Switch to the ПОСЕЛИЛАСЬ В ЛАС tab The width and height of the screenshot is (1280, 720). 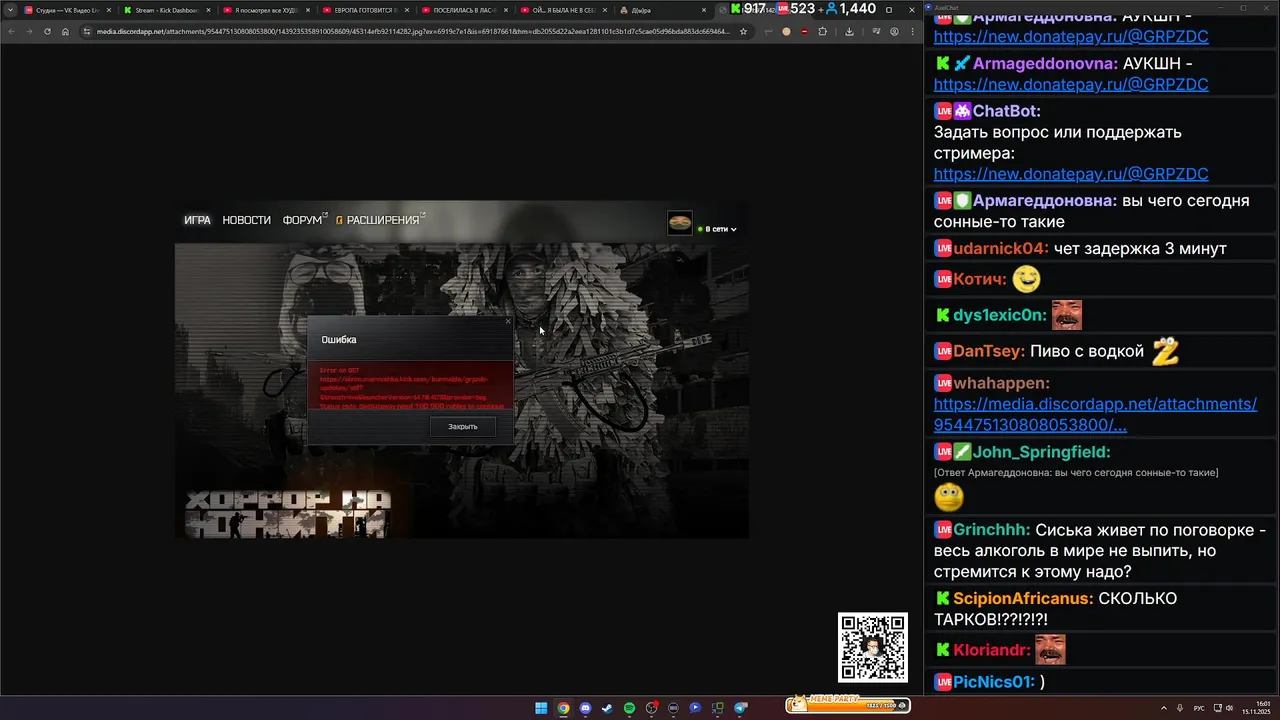pos(463,10)
